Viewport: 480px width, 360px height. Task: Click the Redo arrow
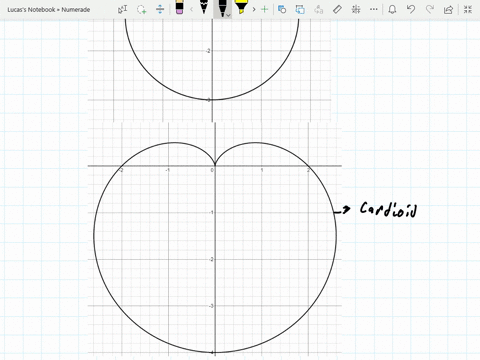point(430,9)
